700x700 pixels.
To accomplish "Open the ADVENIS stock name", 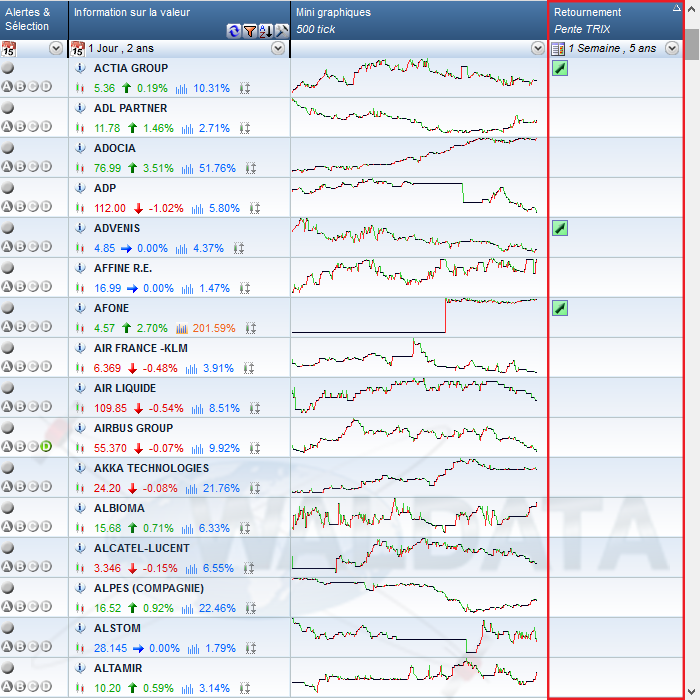I will click(117, 228).
